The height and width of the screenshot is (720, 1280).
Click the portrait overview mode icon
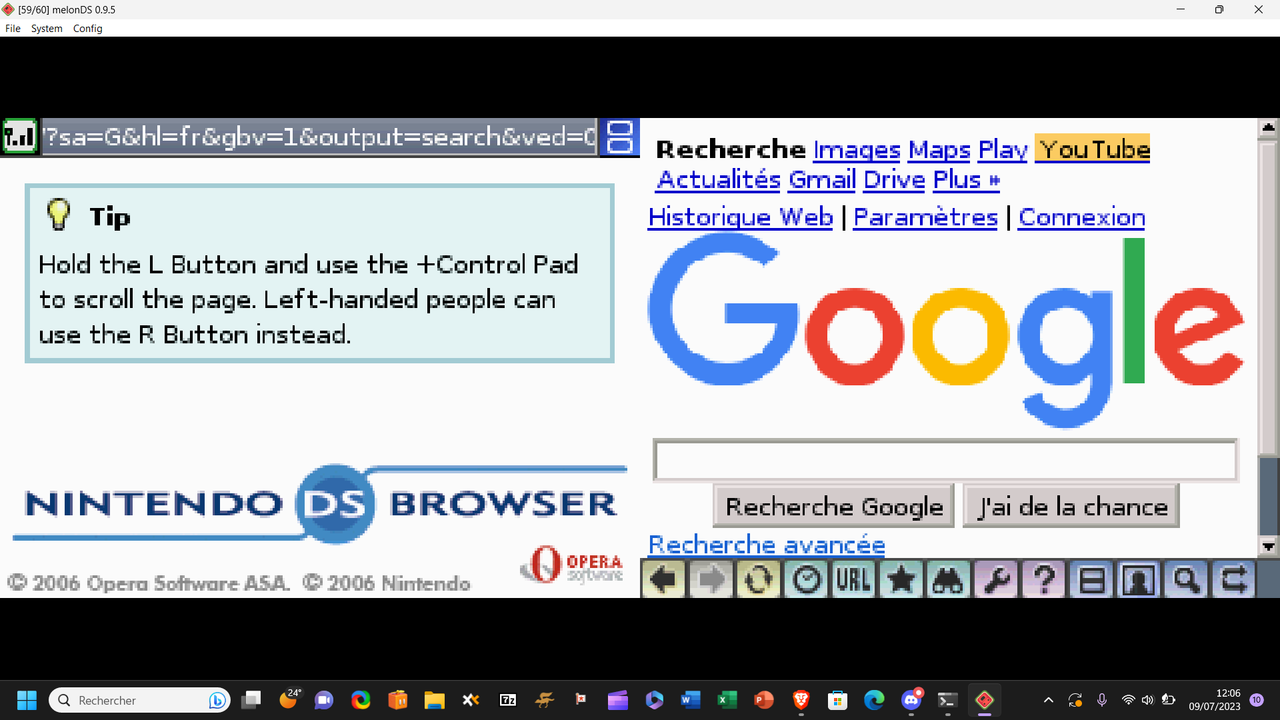(x=1139, y=579)
